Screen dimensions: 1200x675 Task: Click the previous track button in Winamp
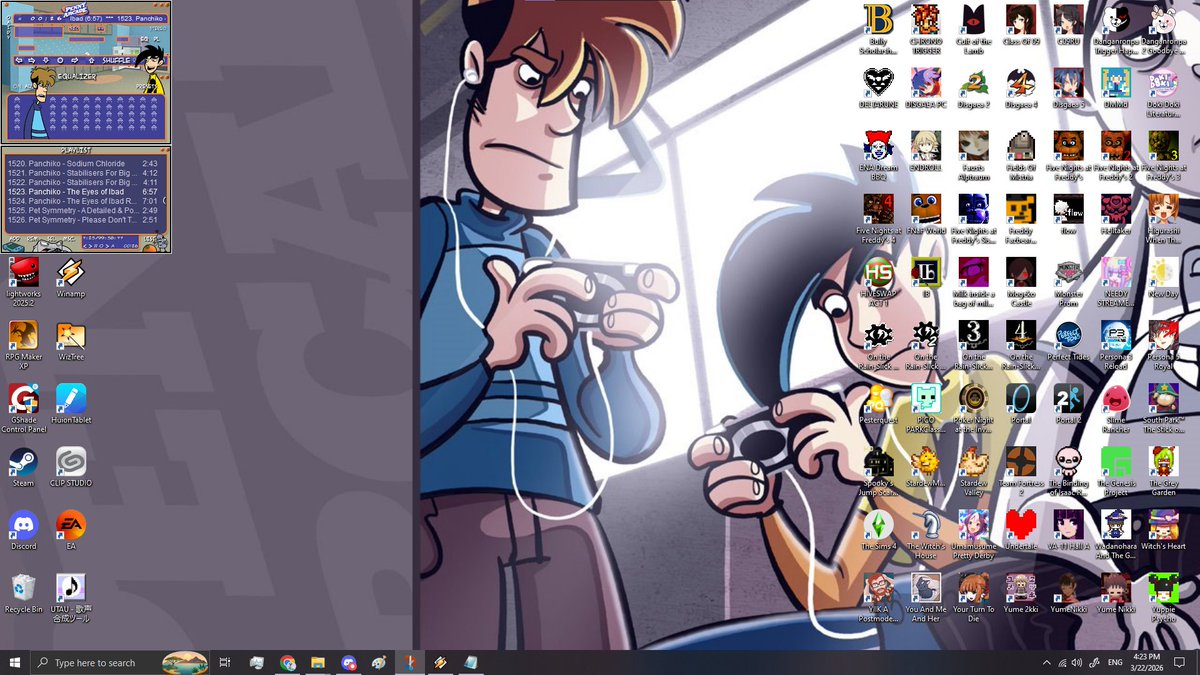(19, 60)
